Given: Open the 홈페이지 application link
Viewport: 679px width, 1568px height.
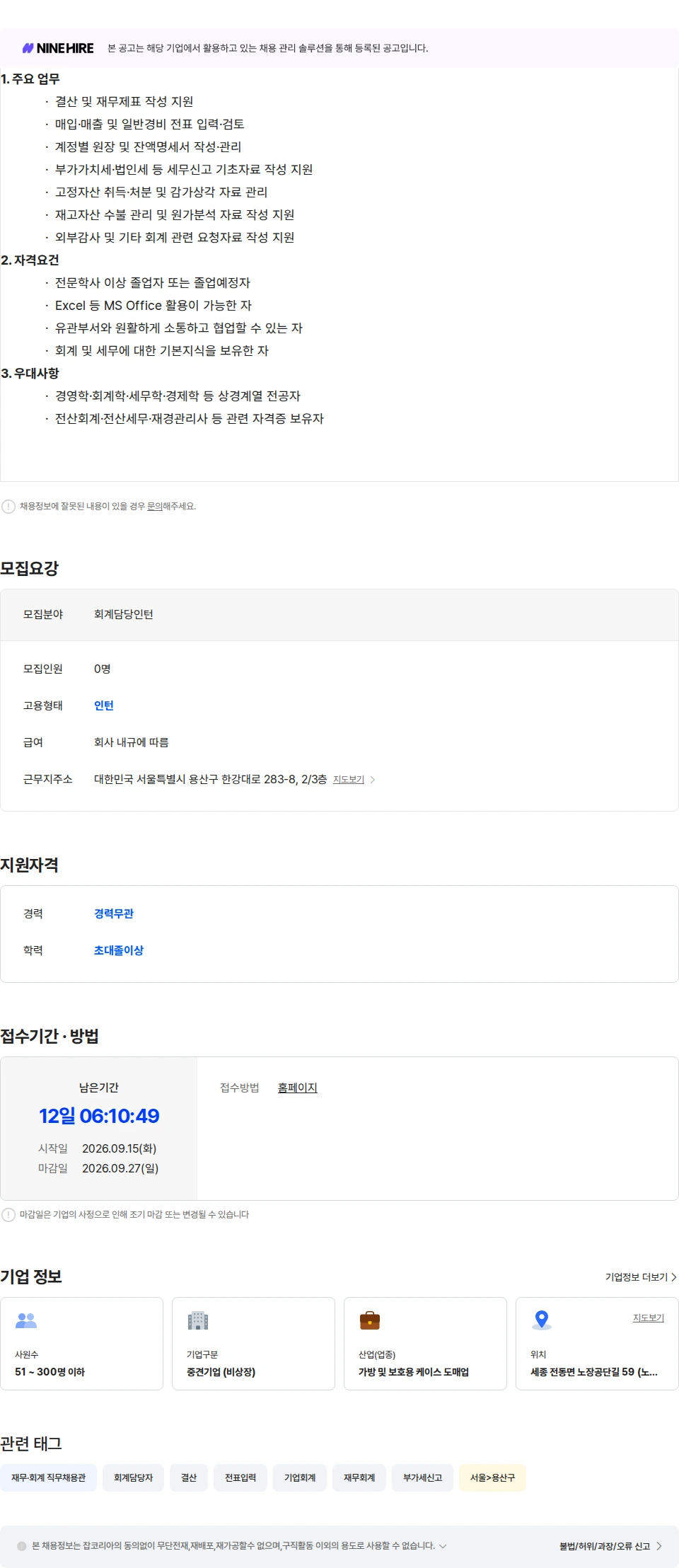Looking at the screenshot, I should pyautogui.click(x=298, y=1088).
